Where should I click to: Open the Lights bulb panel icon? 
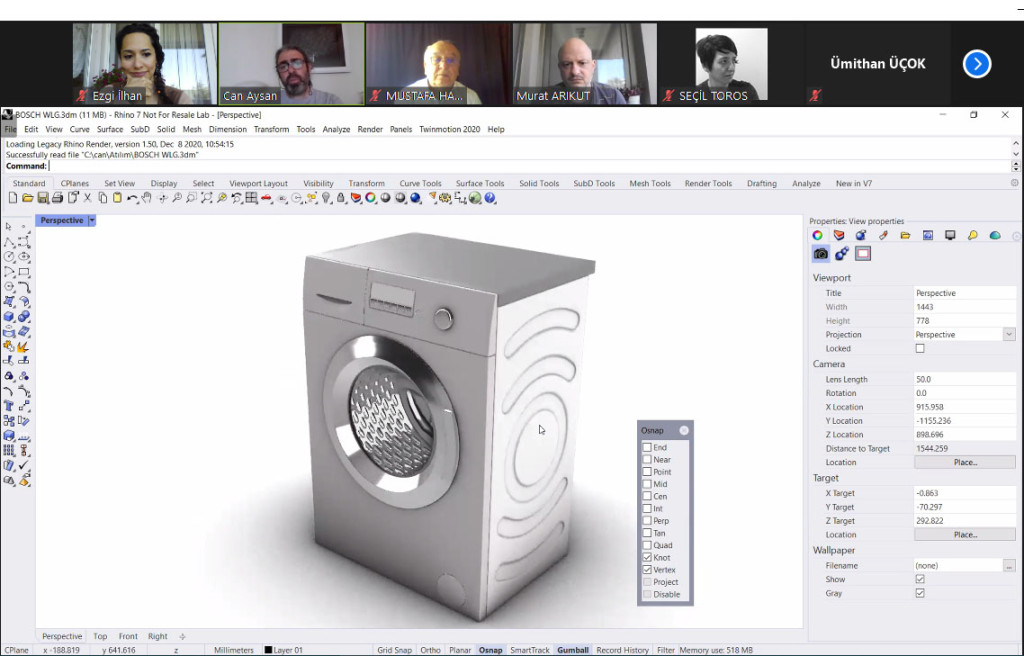[x=972, y=235]
